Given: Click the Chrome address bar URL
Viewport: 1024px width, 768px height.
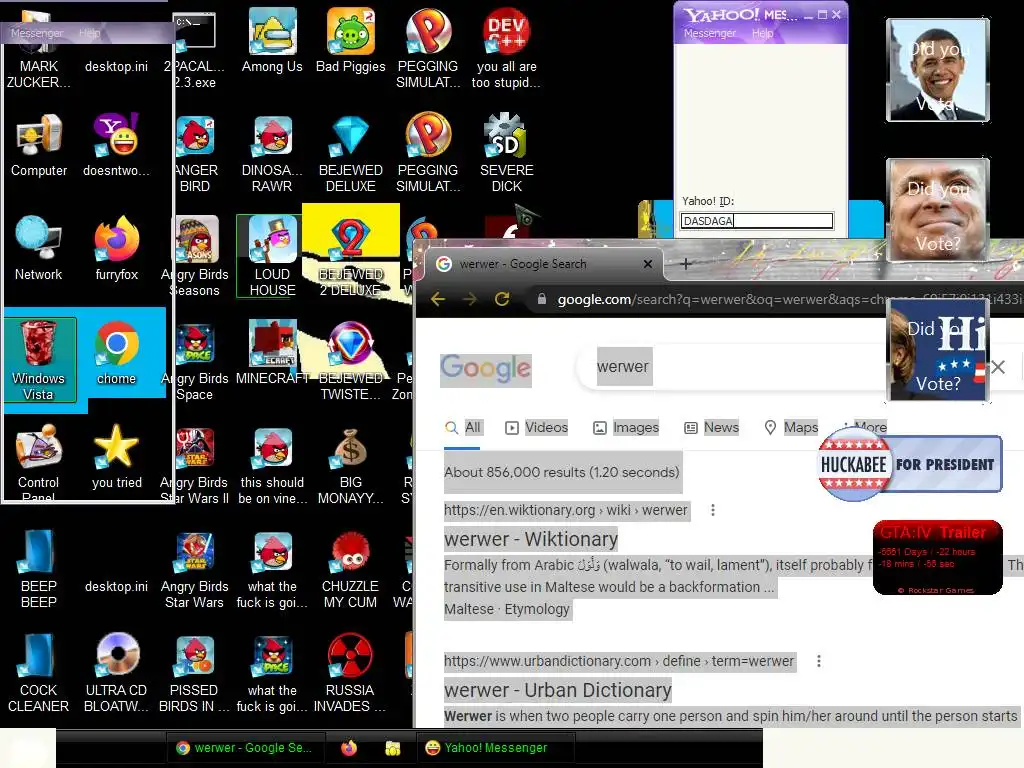Looking at the screenshot, I should [x=789, y=299].
